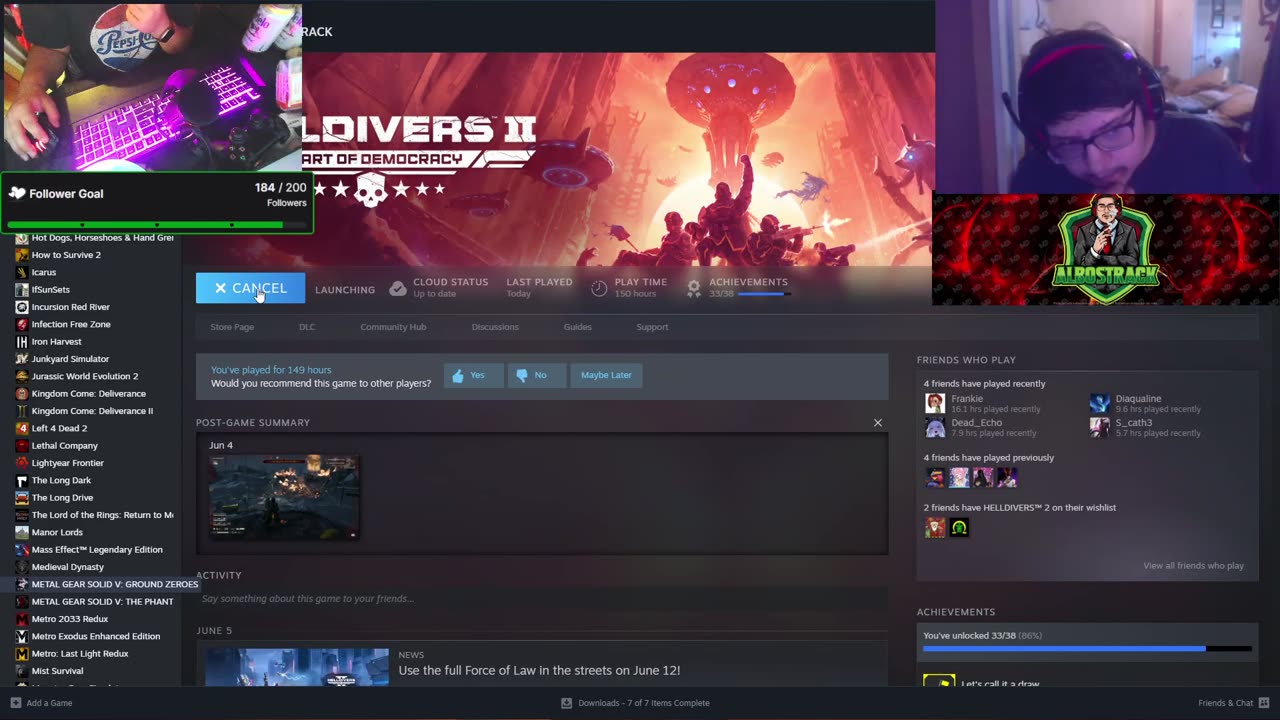Close the Post-Game Summary panel

(878, 423)
